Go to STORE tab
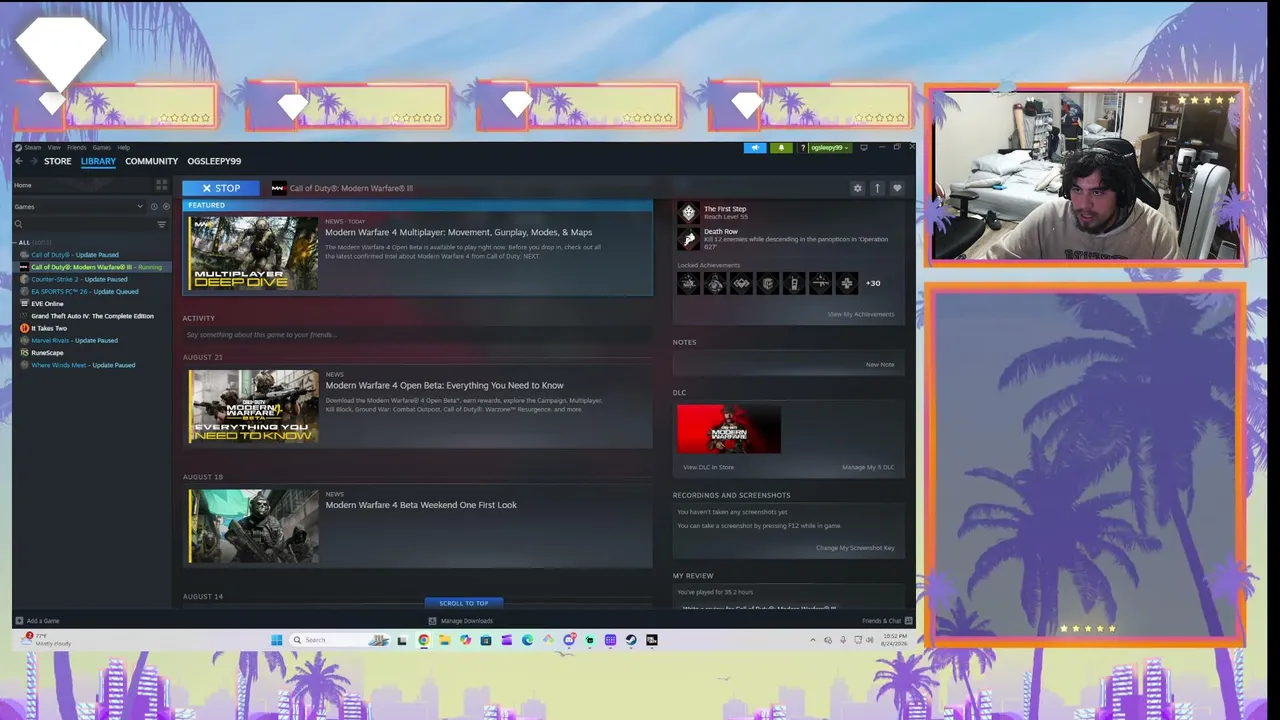The width and height of the screenshot is (1280, 720). [57, 161]
